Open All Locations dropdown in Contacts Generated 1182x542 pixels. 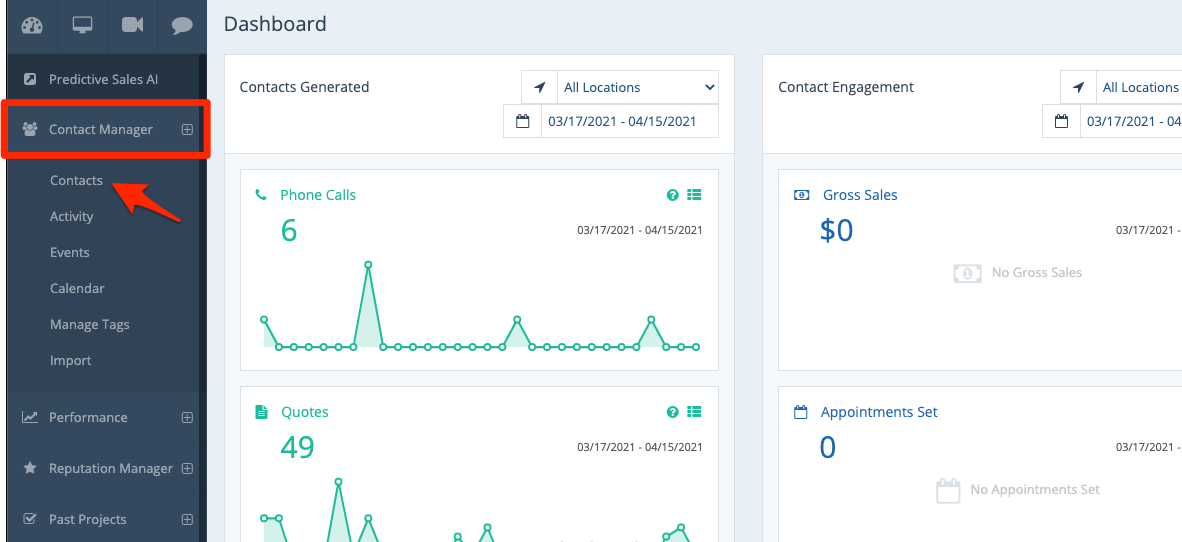point(638,87)
